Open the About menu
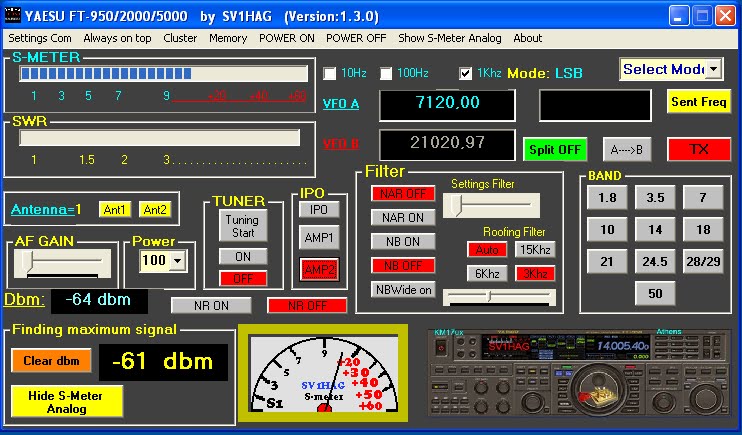This screenshot has height=435, width=742. pyautogui.click(x=528, y=38)
